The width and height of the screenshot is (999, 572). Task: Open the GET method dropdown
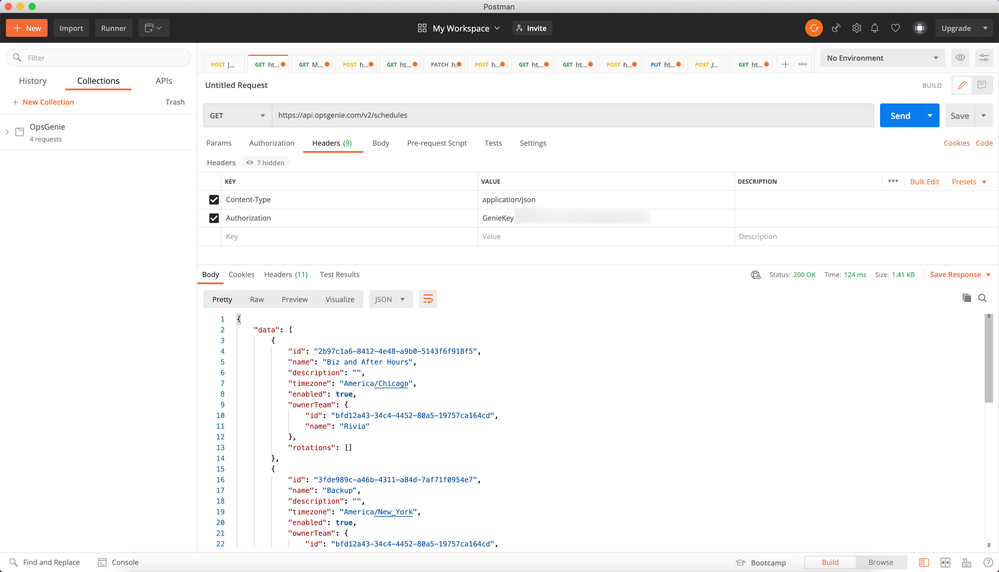(x=237, y=116)
